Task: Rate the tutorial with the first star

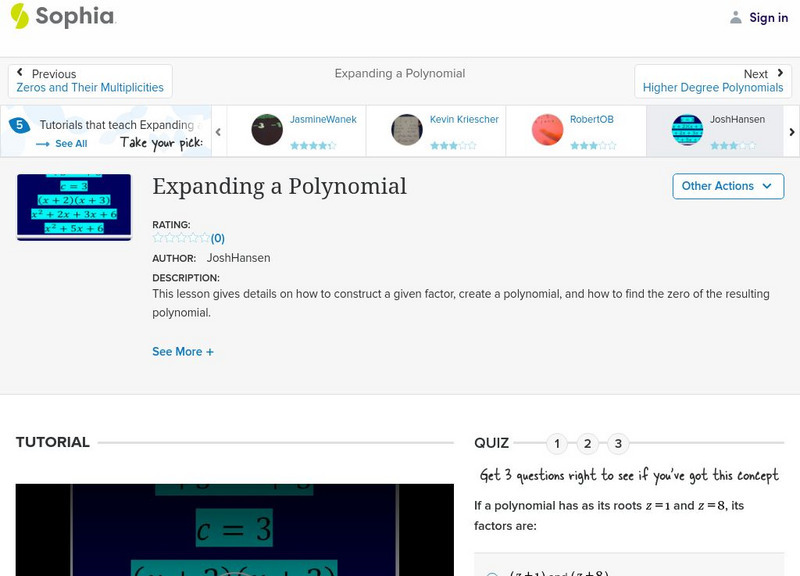Action: tap(156, 238)
